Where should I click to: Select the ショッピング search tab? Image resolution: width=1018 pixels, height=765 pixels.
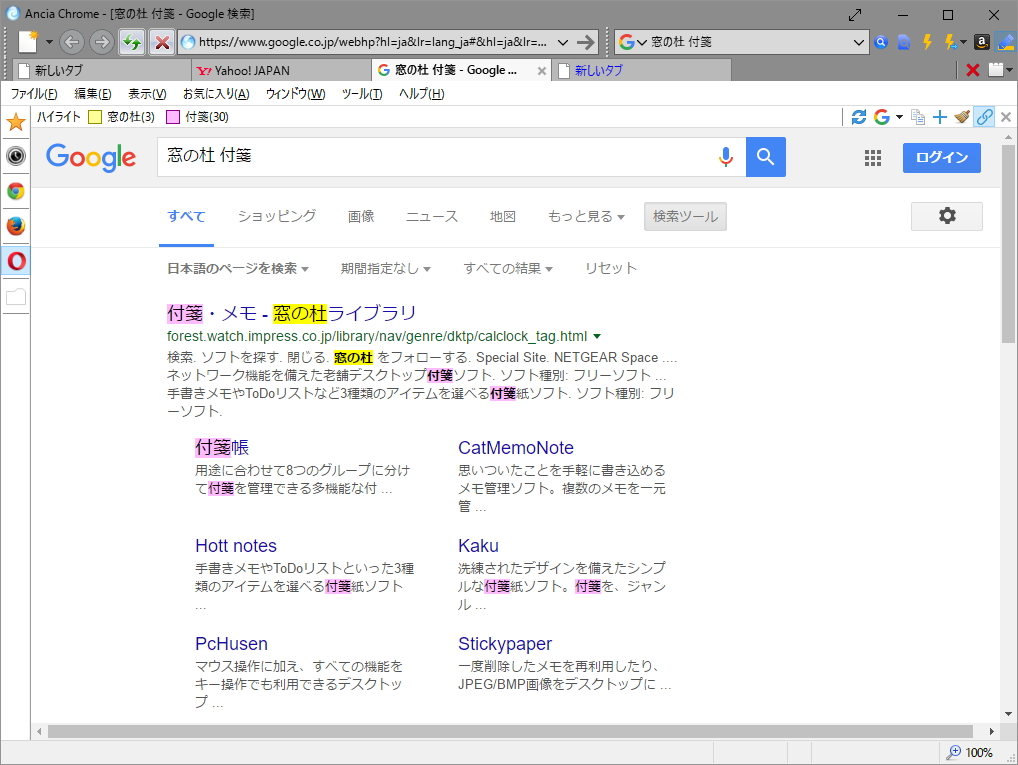click(277, 216)
